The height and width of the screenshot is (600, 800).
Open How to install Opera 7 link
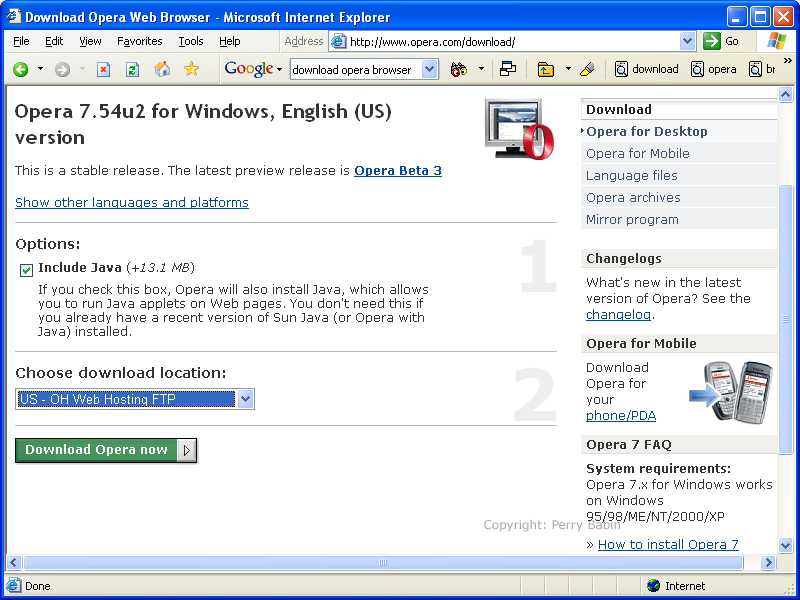point(668,544)
